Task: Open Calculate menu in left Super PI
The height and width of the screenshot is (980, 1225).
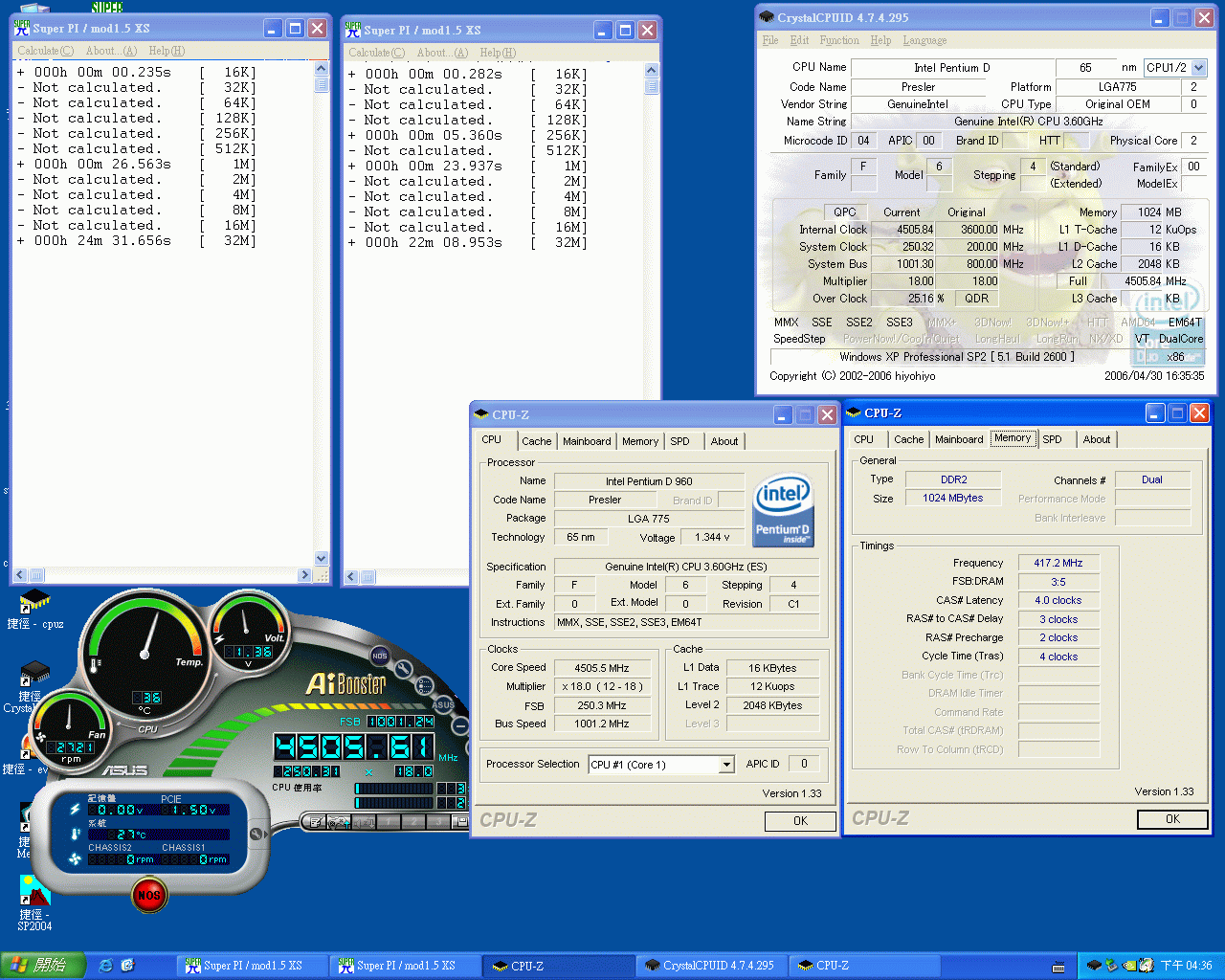Action: point(45,51)
